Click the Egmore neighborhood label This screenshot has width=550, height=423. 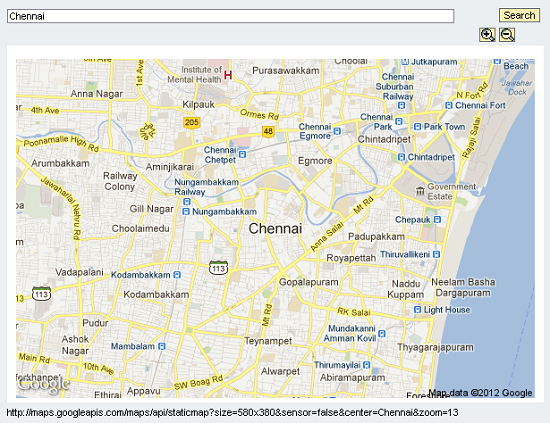315,161
